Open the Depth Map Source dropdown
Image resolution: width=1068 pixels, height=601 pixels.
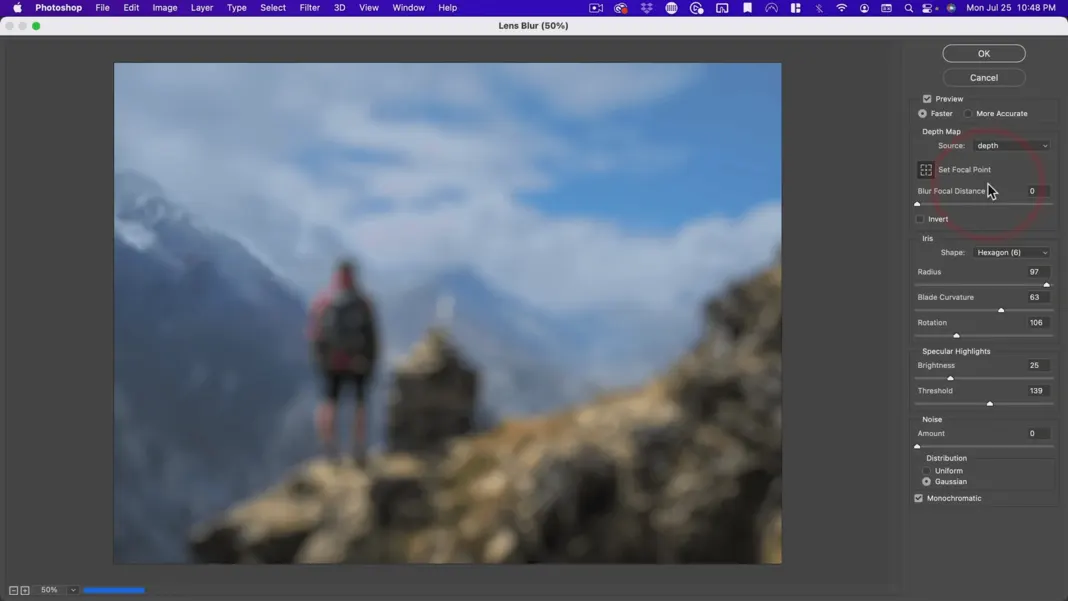click(1011, 146)
